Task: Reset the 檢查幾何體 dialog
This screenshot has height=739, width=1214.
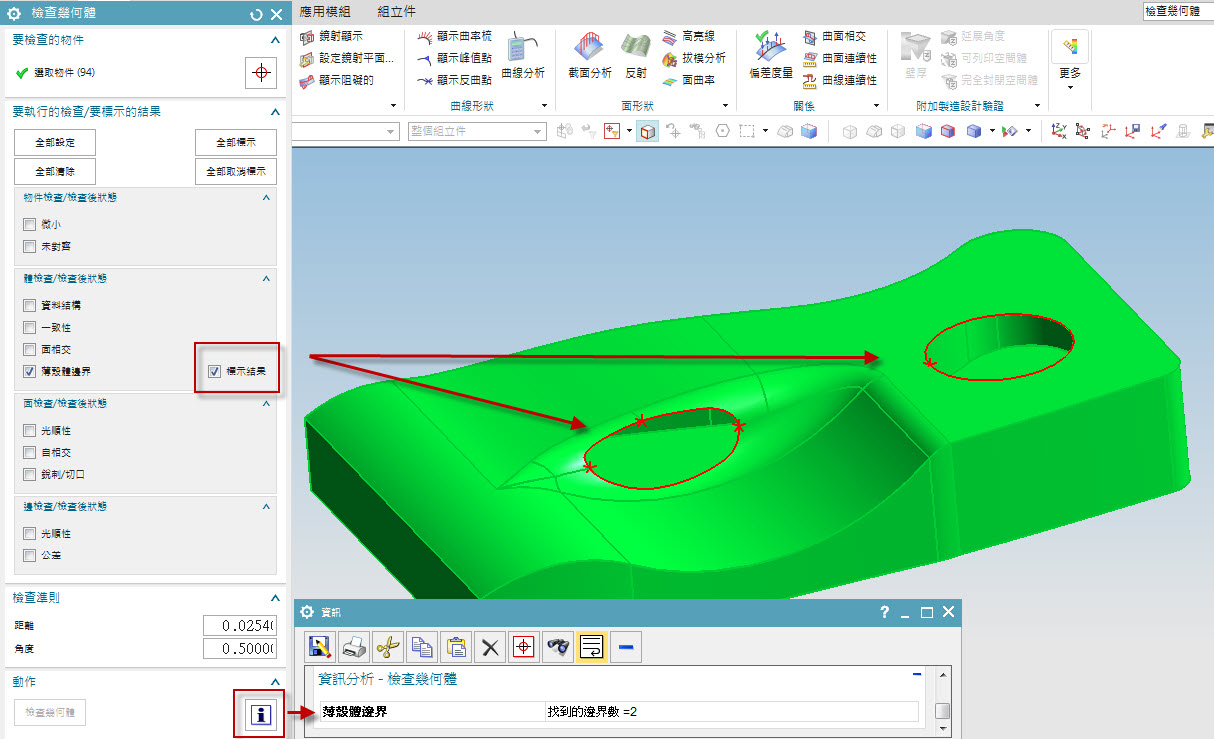Action: coord(257,14)
